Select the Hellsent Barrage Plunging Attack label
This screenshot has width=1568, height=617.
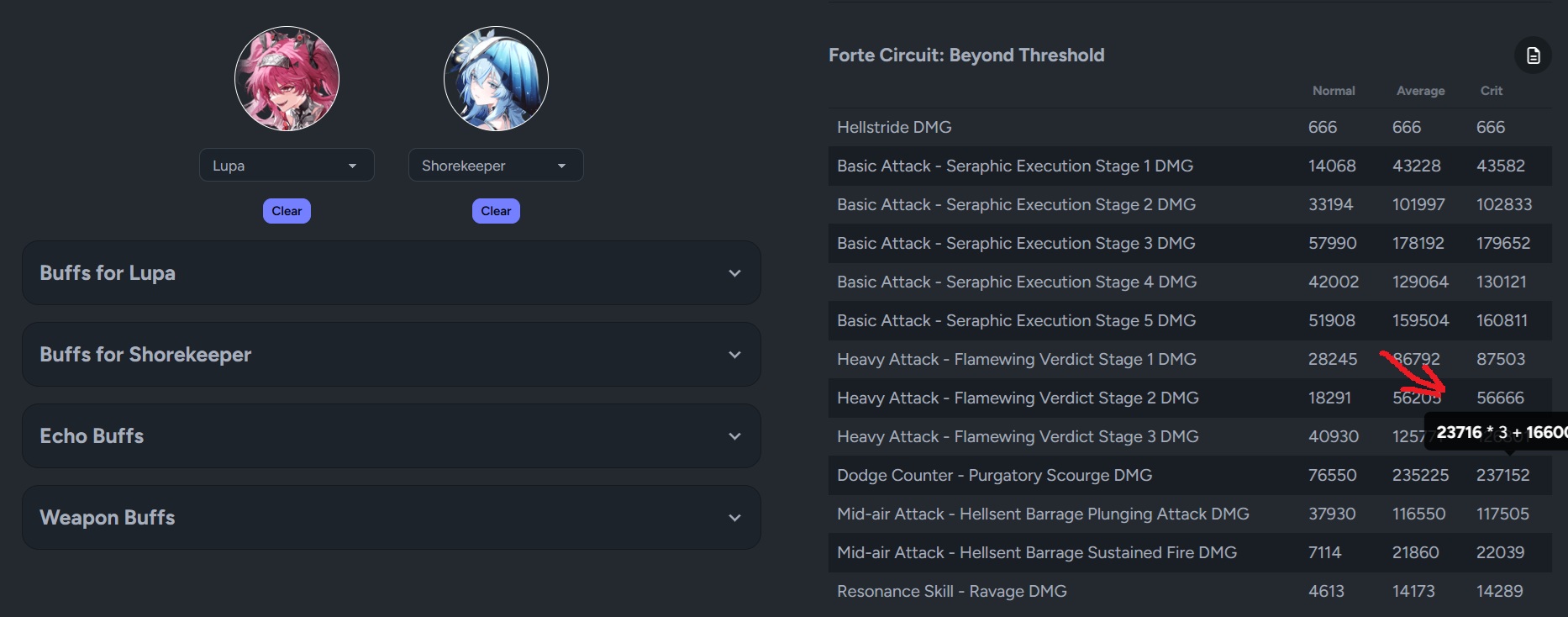click(x=1043, y=514)
